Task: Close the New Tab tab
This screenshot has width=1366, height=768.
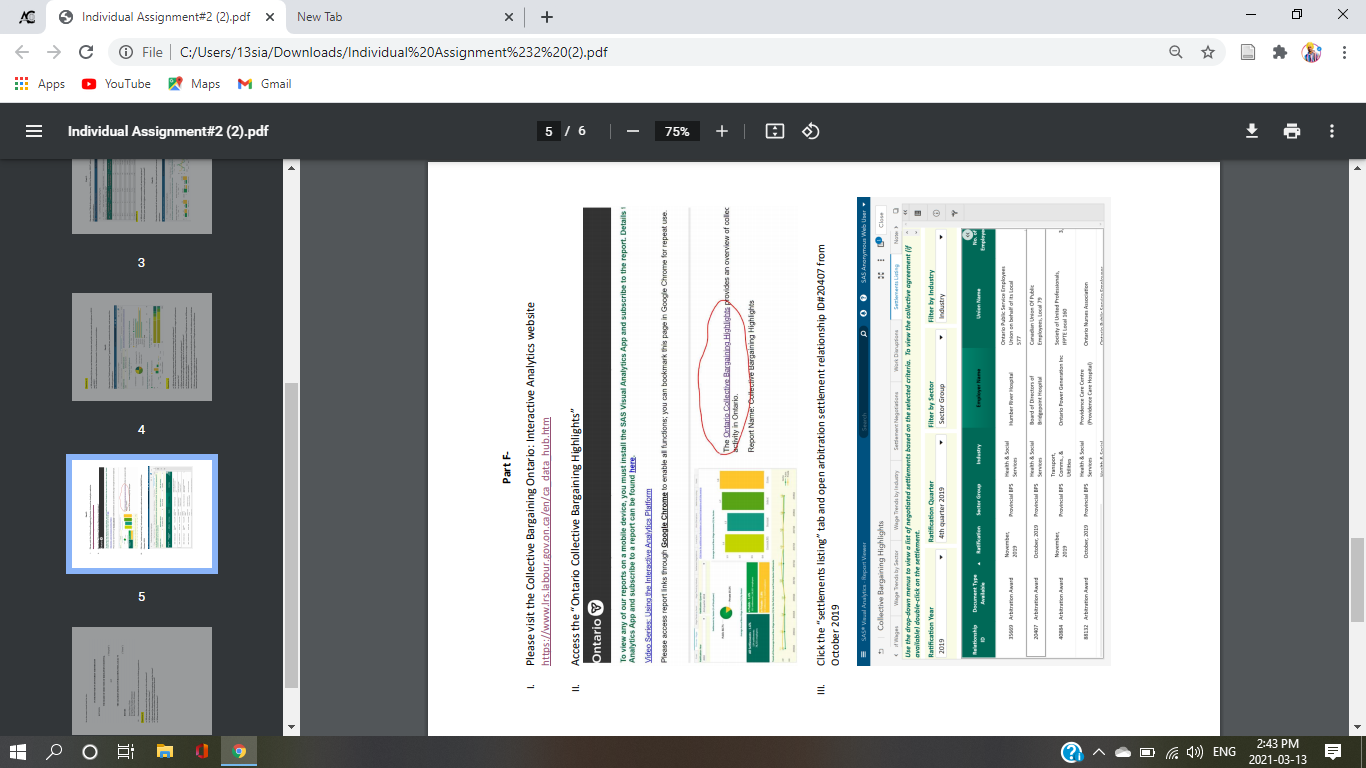Action: 508,17
